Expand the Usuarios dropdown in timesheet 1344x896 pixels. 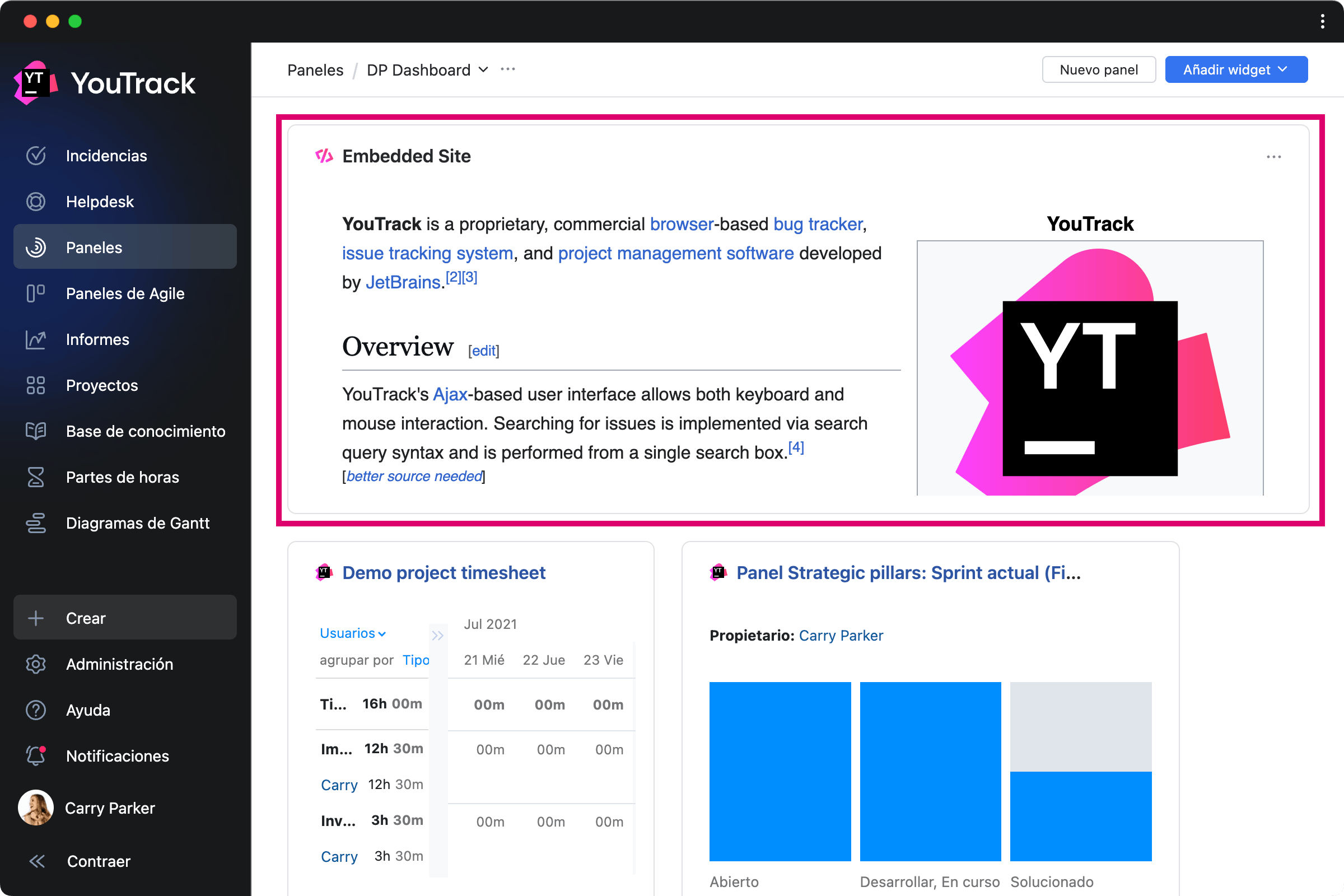353,633
